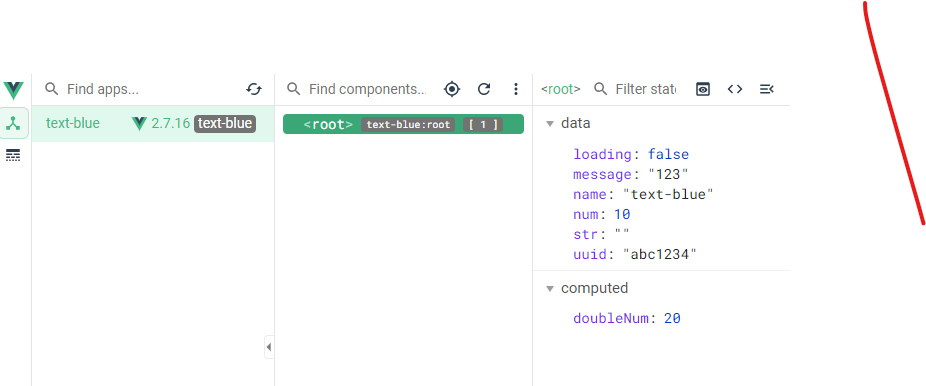This screenshot has width=926, height=386.
Task: Click the gray text-blue app badge
Action: coord(225,123)
